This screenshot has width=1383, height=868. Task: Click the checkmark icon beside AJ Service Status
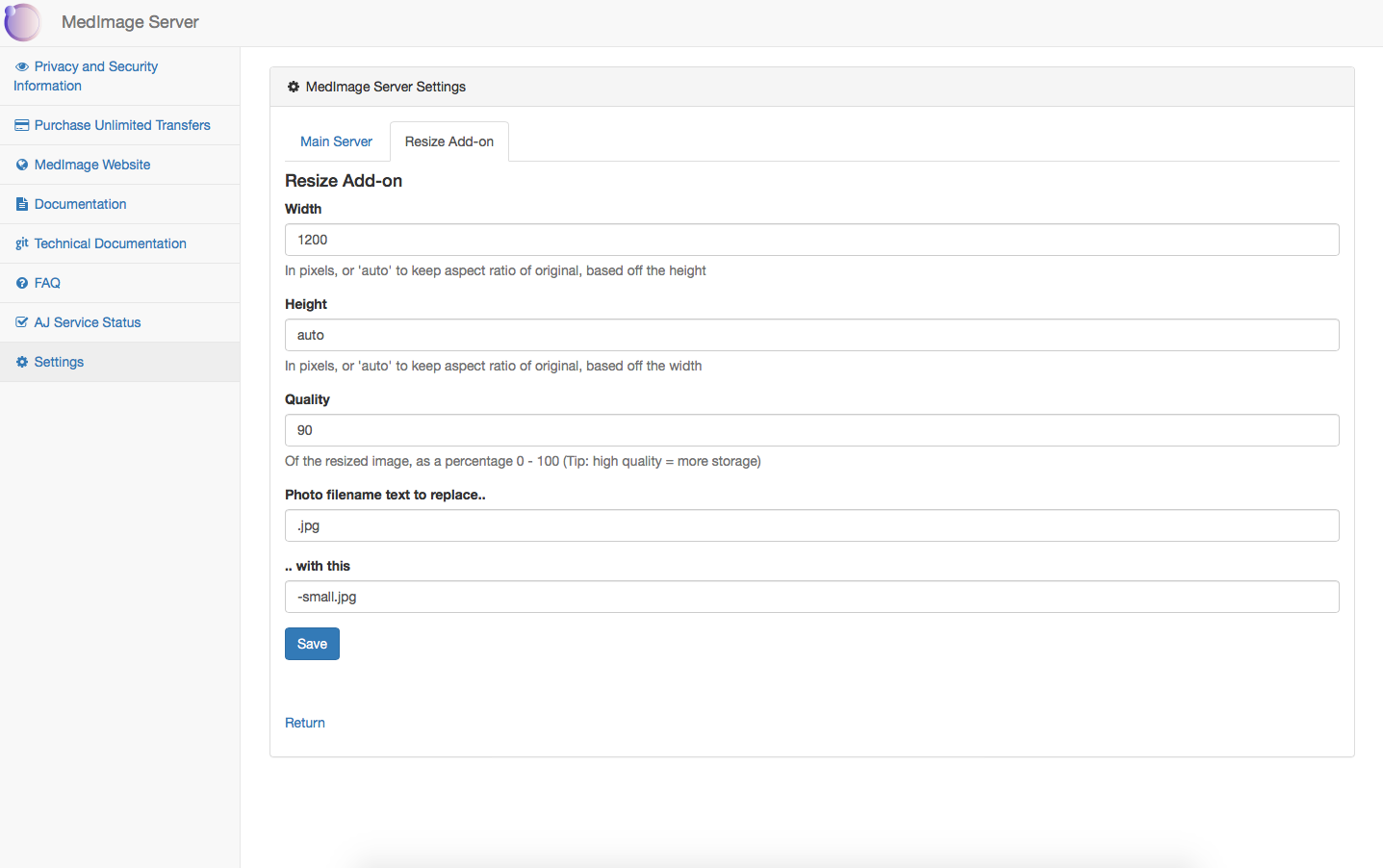21,322
